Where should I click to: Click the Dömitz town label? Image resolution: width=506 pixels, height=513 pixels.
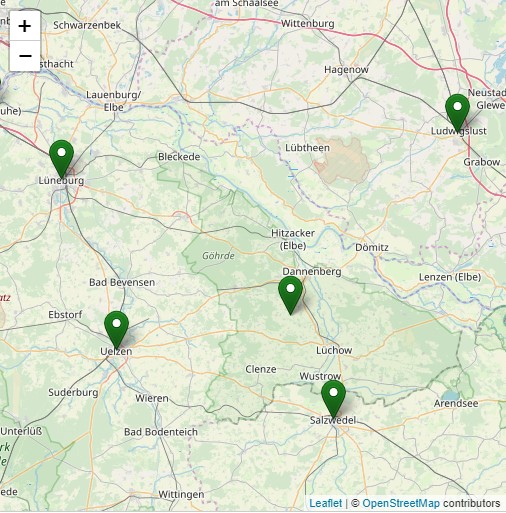click(372, 248)
